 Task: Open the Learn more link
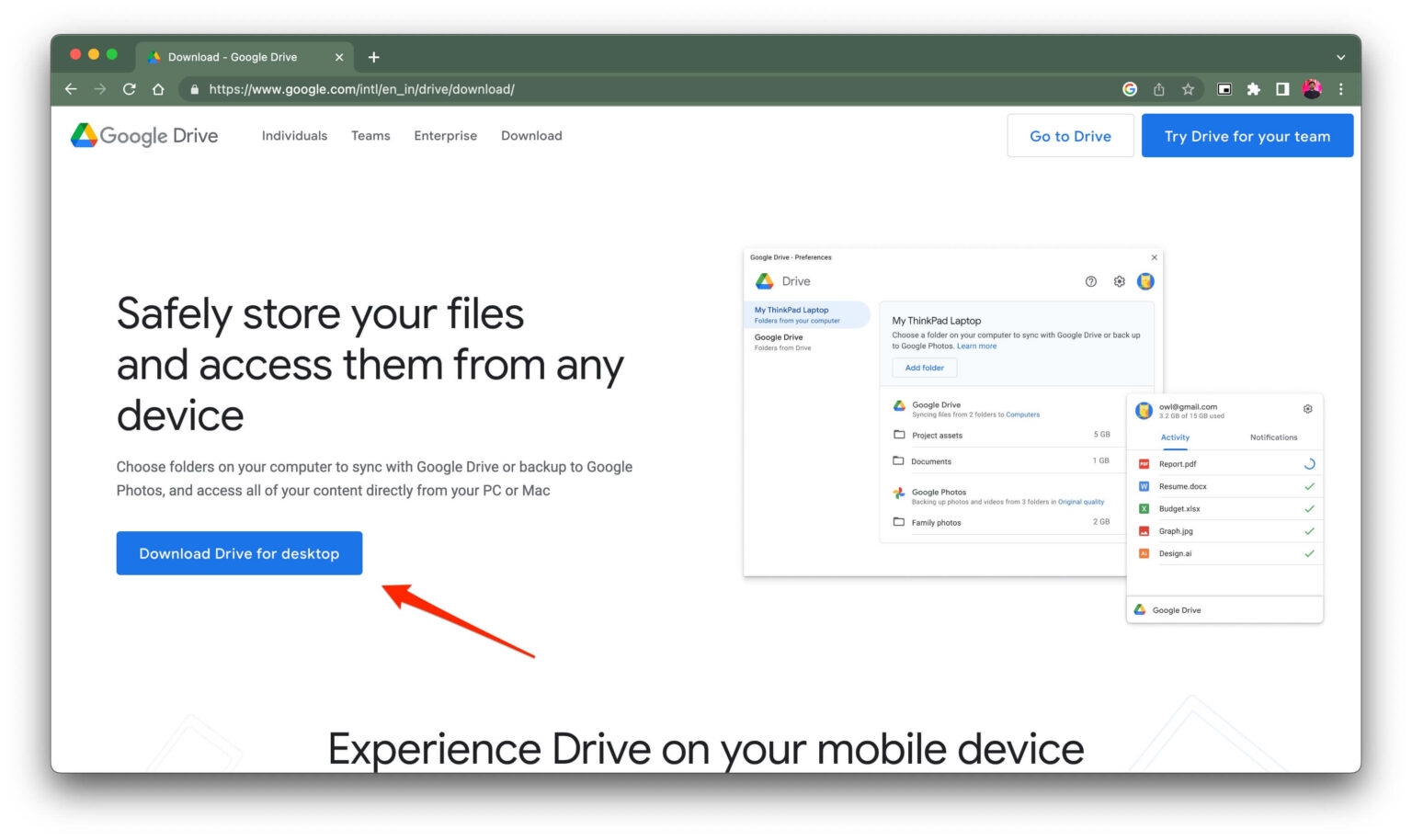(977, 346)
